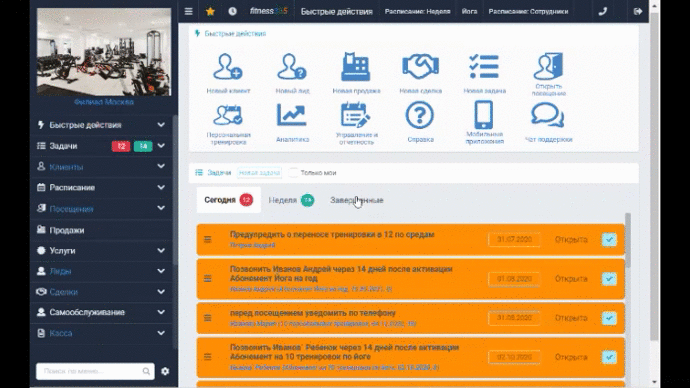This screenshot has width=690, height=388.
Task: Open Аналитика chart icon
Action: (x=292, y=115)
